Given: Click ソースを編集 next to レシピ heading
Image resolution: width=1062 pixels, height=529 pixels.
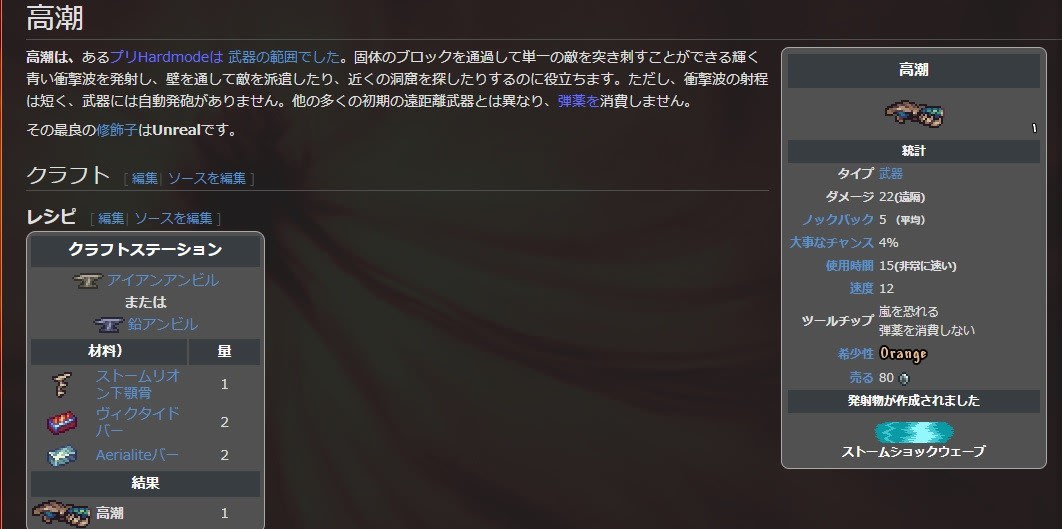Looking at the screenshot, I should pyautogui.click(x=173, y=218).
